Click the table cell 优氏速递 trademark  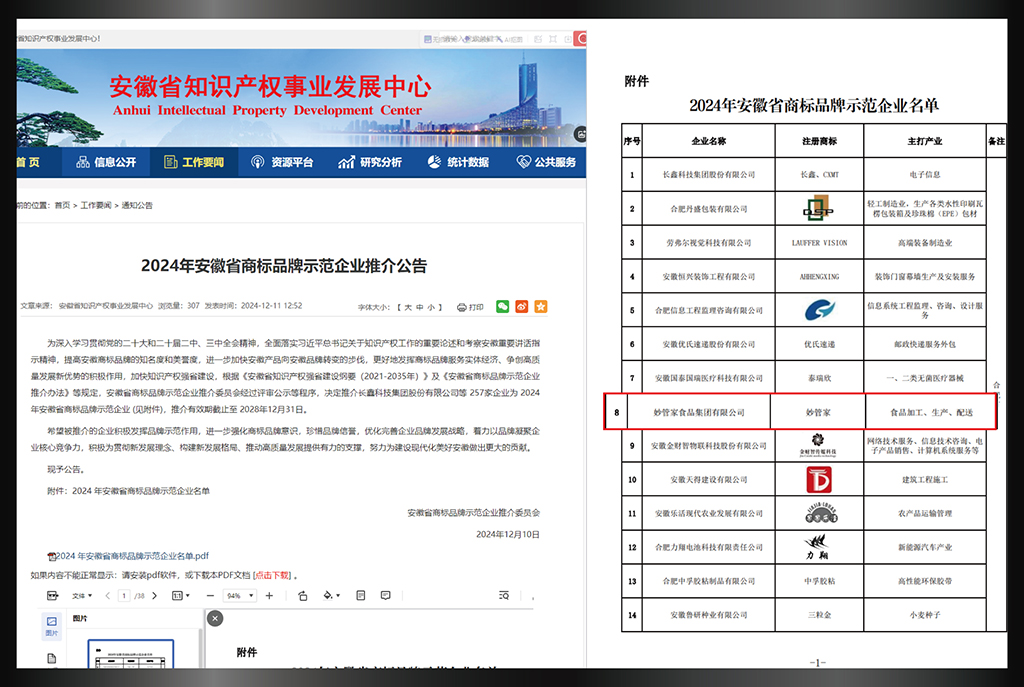click(820, 344)
